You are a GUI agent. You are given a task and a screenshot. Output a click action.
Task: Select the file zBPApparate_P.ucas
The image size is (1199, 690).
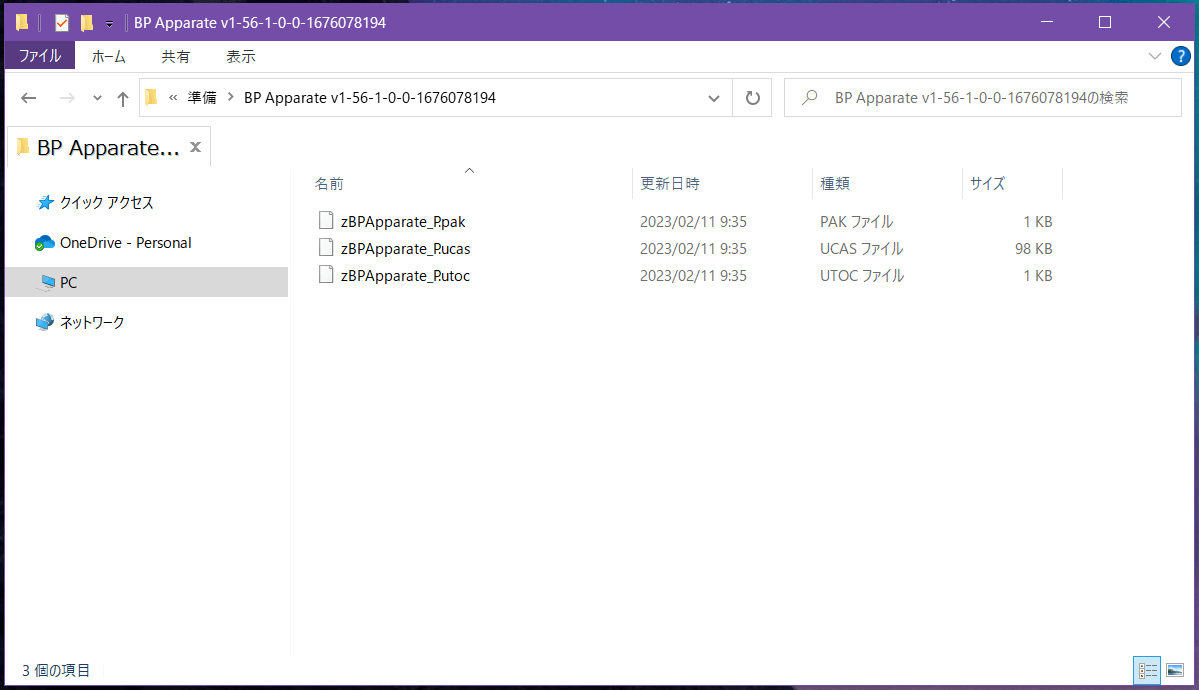[405, 249]
